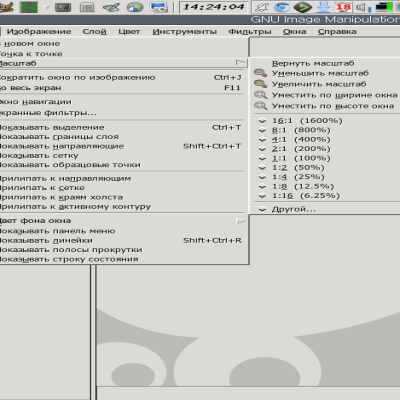Click the panel clock showing 14:24:04
The height and width of the screenshot is (400, 400).
[213, 7]
